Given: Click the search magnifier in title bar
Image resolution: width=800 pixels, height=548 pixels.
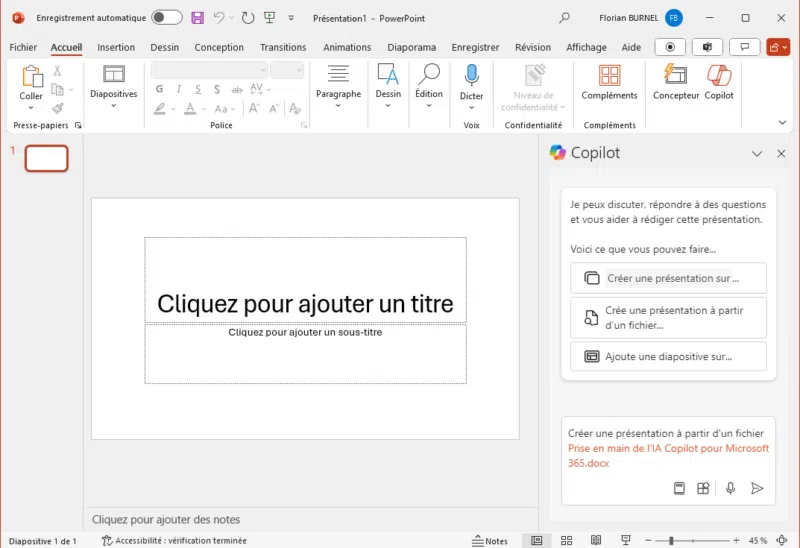Looking at the screenshot, I should (564, 18).
